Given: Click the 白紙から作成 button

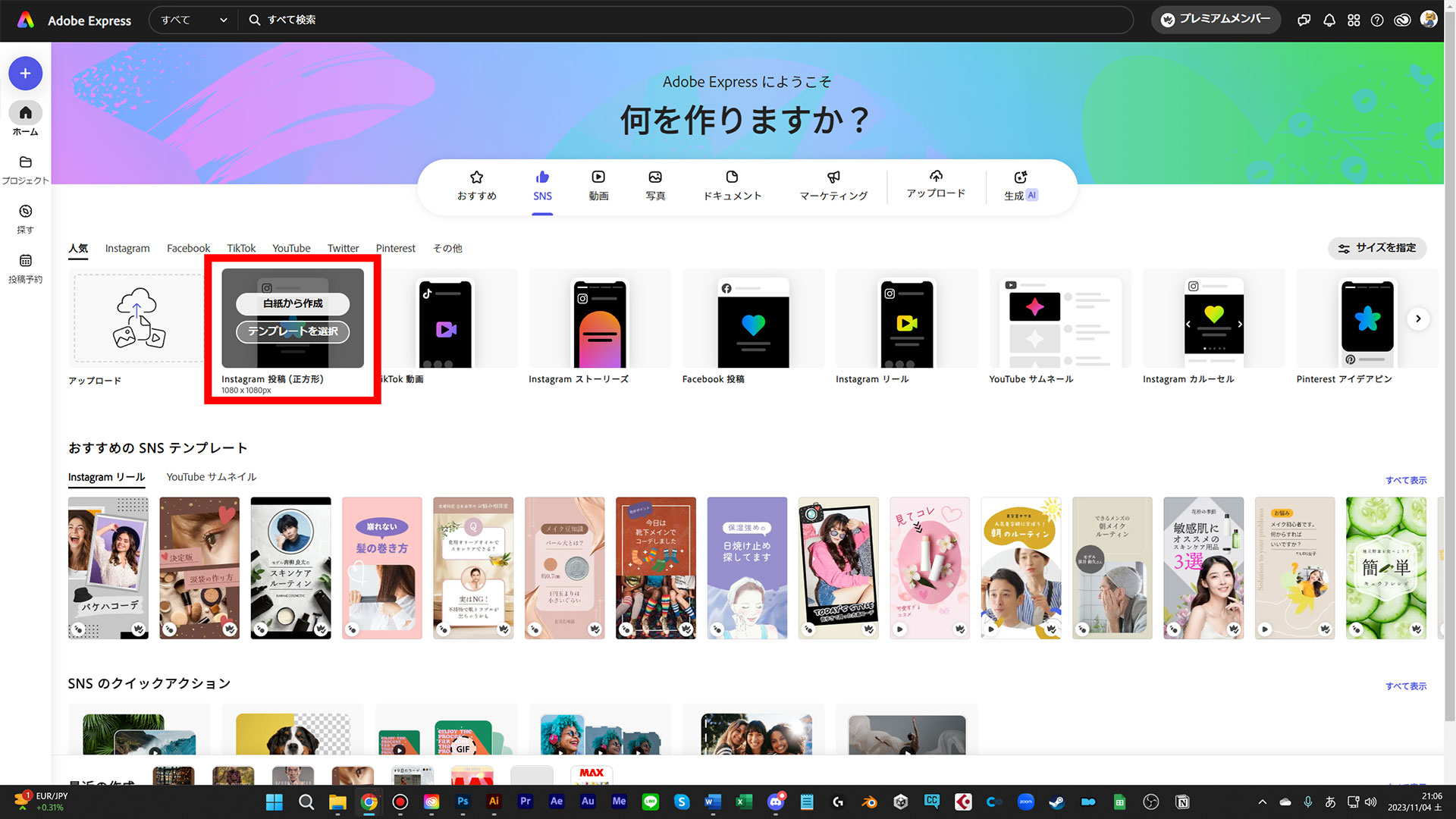Looking at the screenshot, I should 292,303.
